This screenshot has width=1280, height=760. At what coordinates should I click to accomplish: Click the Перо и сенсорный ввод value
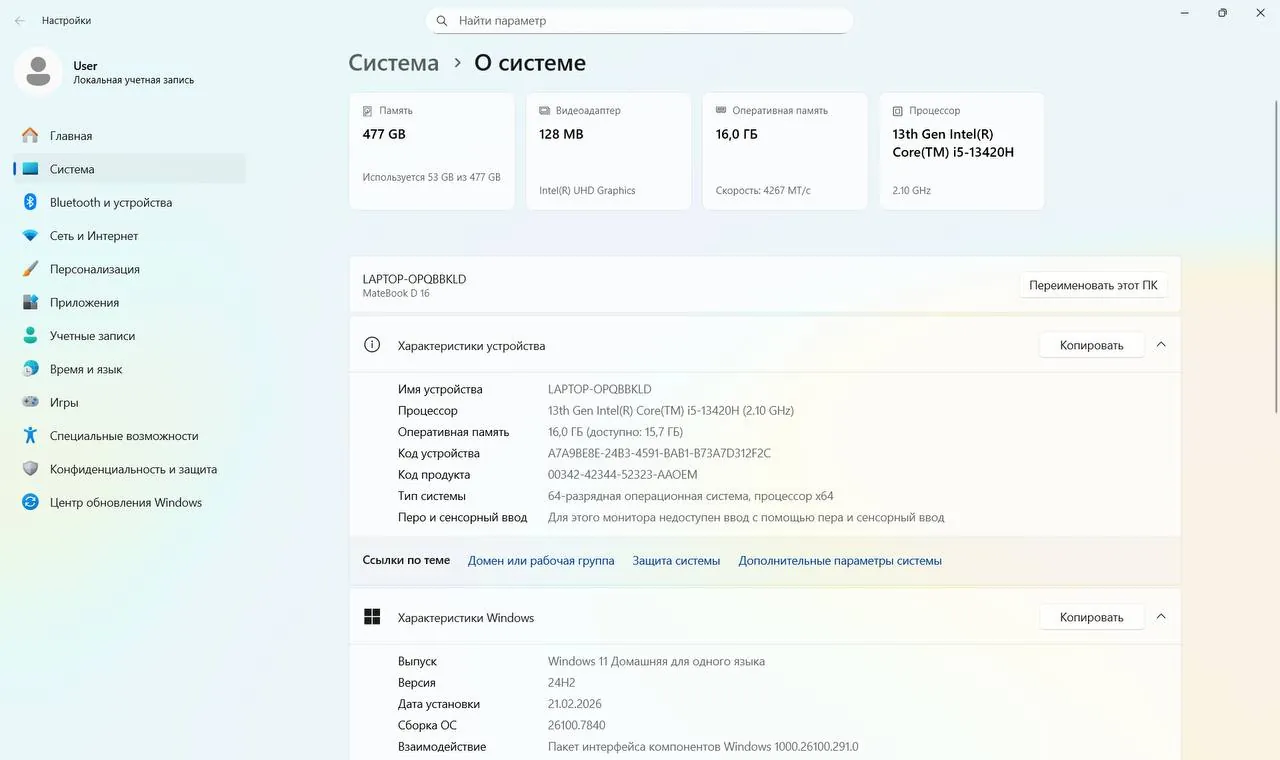point(746,518)
